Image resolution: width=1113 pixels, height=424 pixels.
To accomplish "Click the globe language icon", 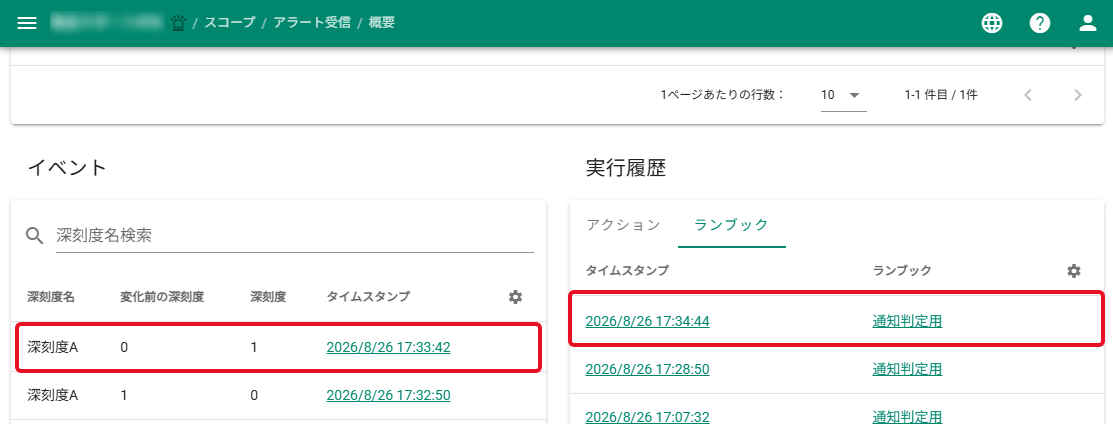I will pyautogui.click(x=992, y=23).
